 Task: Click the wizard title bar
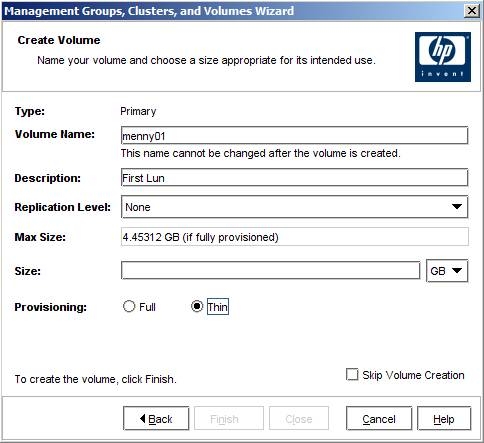click(233, 11)
